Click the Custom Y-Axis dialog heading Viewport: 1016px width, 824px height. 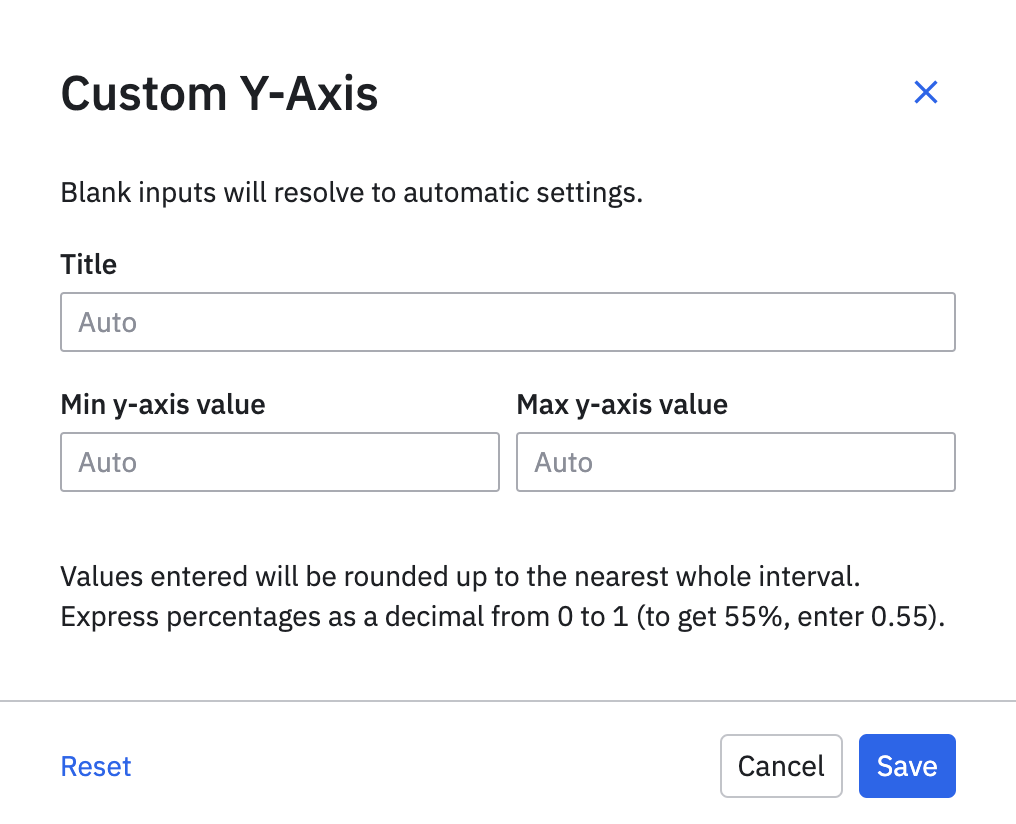[219, 94]
